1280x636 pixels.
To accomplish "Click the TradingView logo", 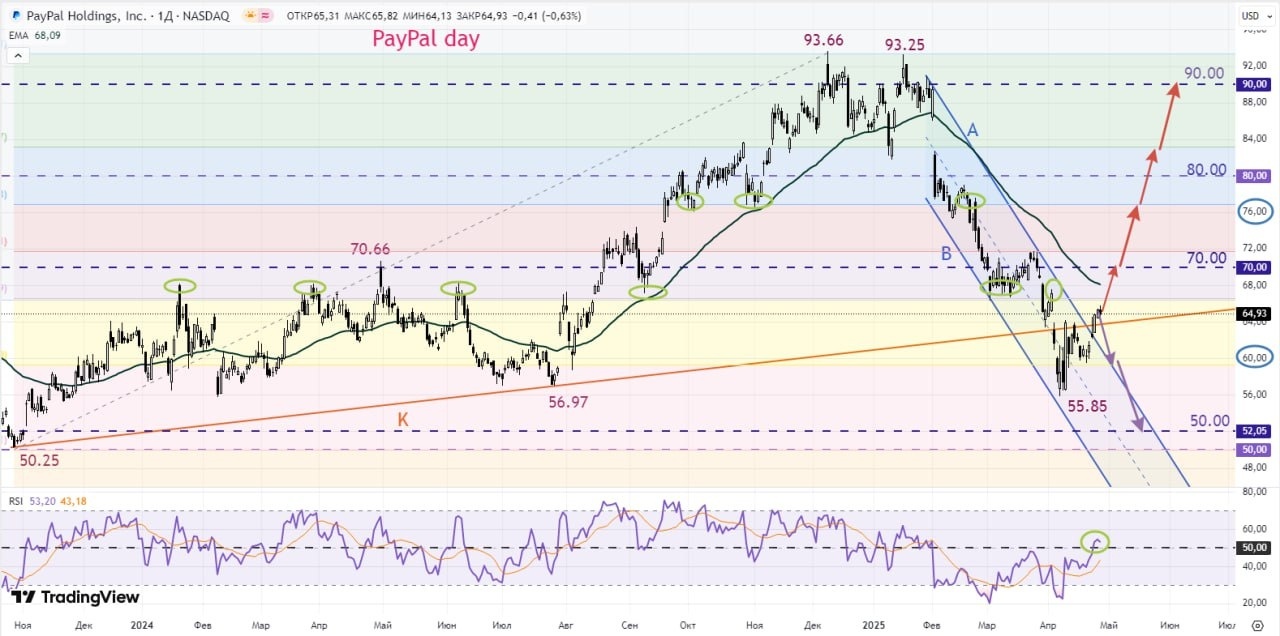I will pyautogui.click(x=75, y=597).
